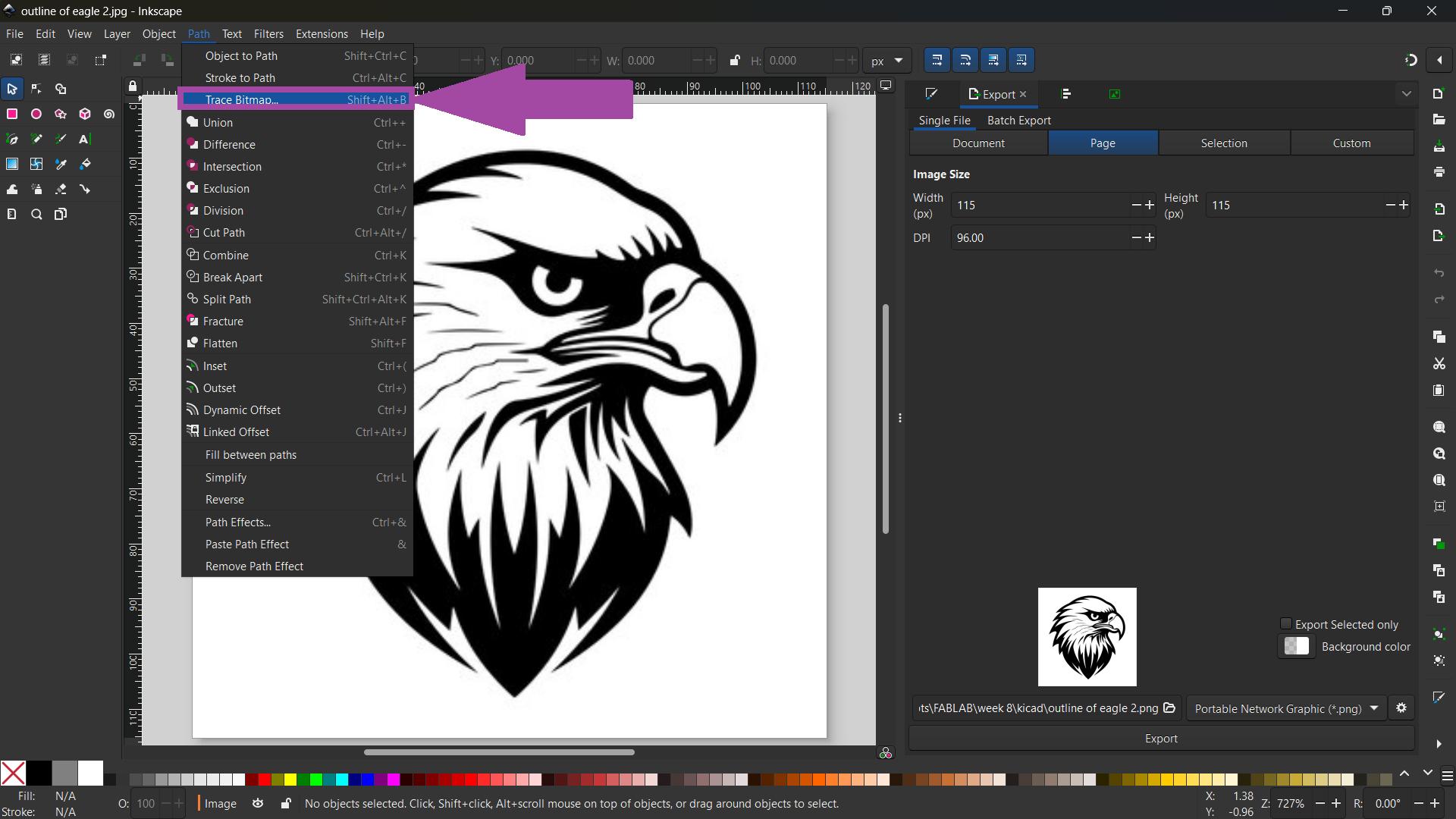The image size is (1456, 819).
Task: Switch to Batch Export tab
Action: pyautogui.click(x=1018, y=121)
